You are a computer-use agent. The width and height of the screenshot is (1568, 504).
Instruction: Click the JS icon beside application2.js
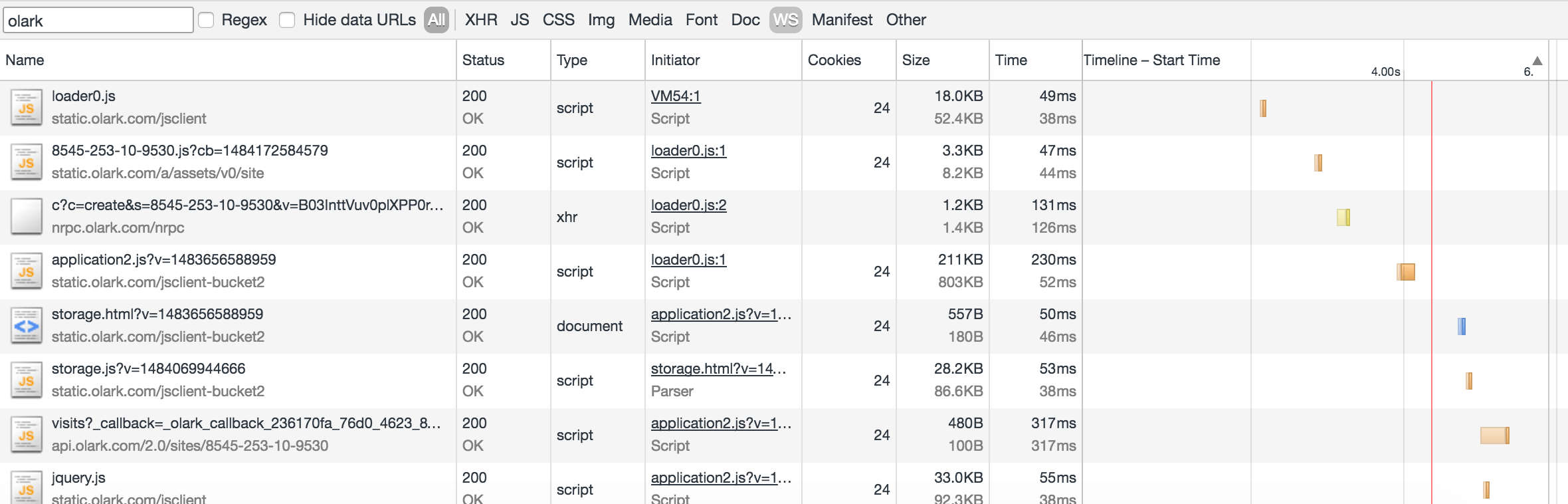tap(27, 271)
